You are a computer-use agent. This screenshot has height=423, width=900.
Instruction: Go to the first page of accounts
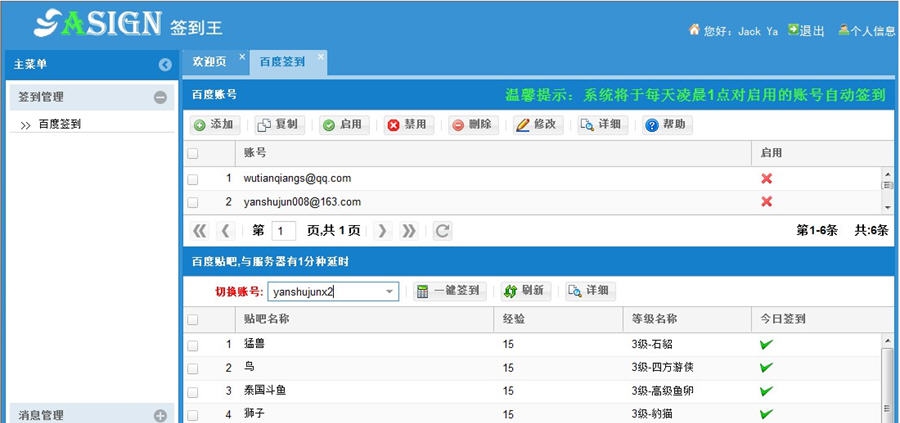coord(199,231)
